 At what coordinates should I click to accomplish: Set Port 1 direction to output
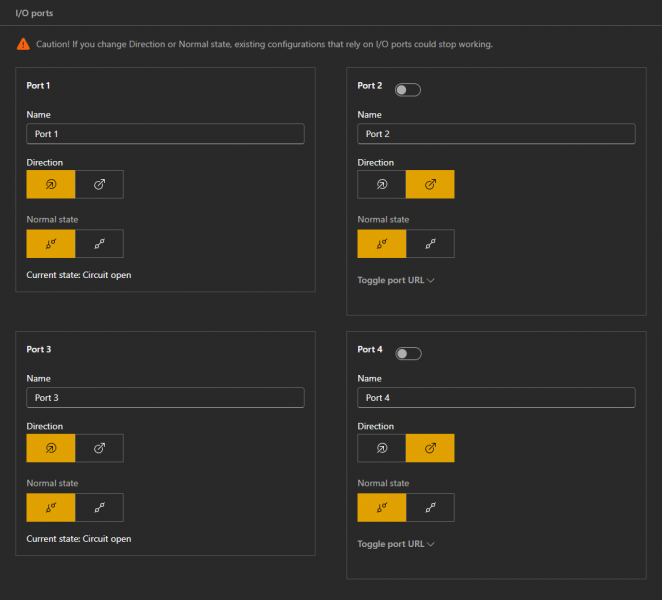coord(99,185)
